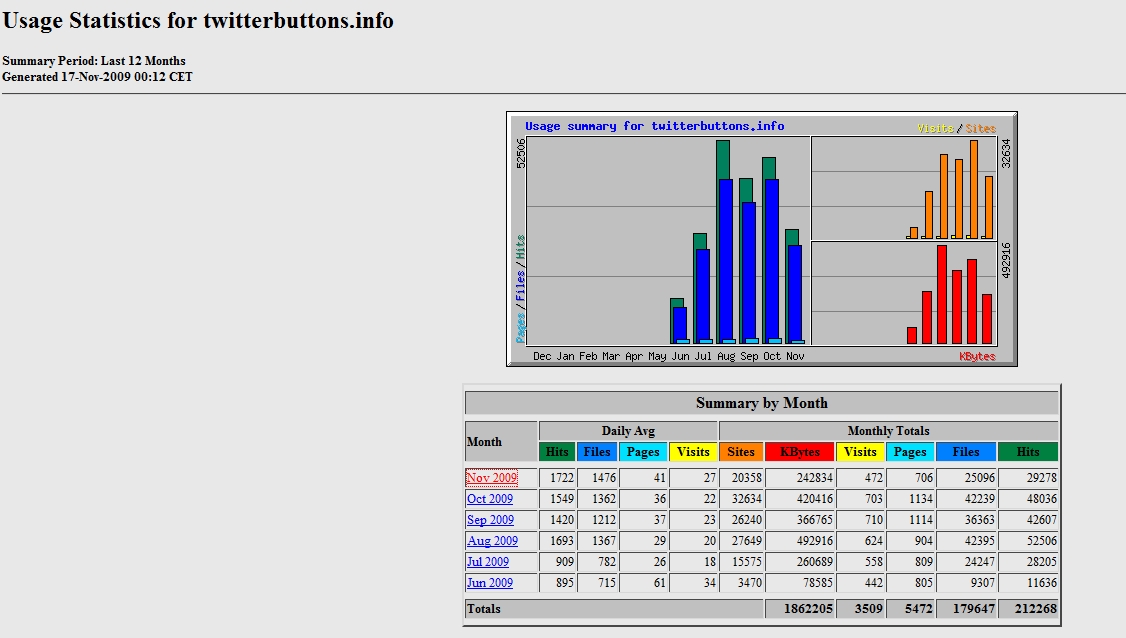Click total hits value 212268

point(1036,609)
